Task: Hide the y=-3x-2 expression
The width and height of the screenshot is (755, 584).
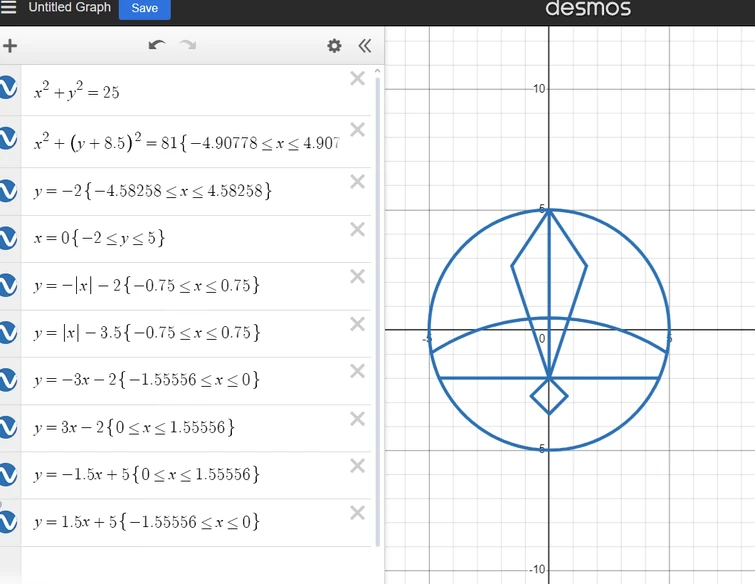Action: point(8,380)
